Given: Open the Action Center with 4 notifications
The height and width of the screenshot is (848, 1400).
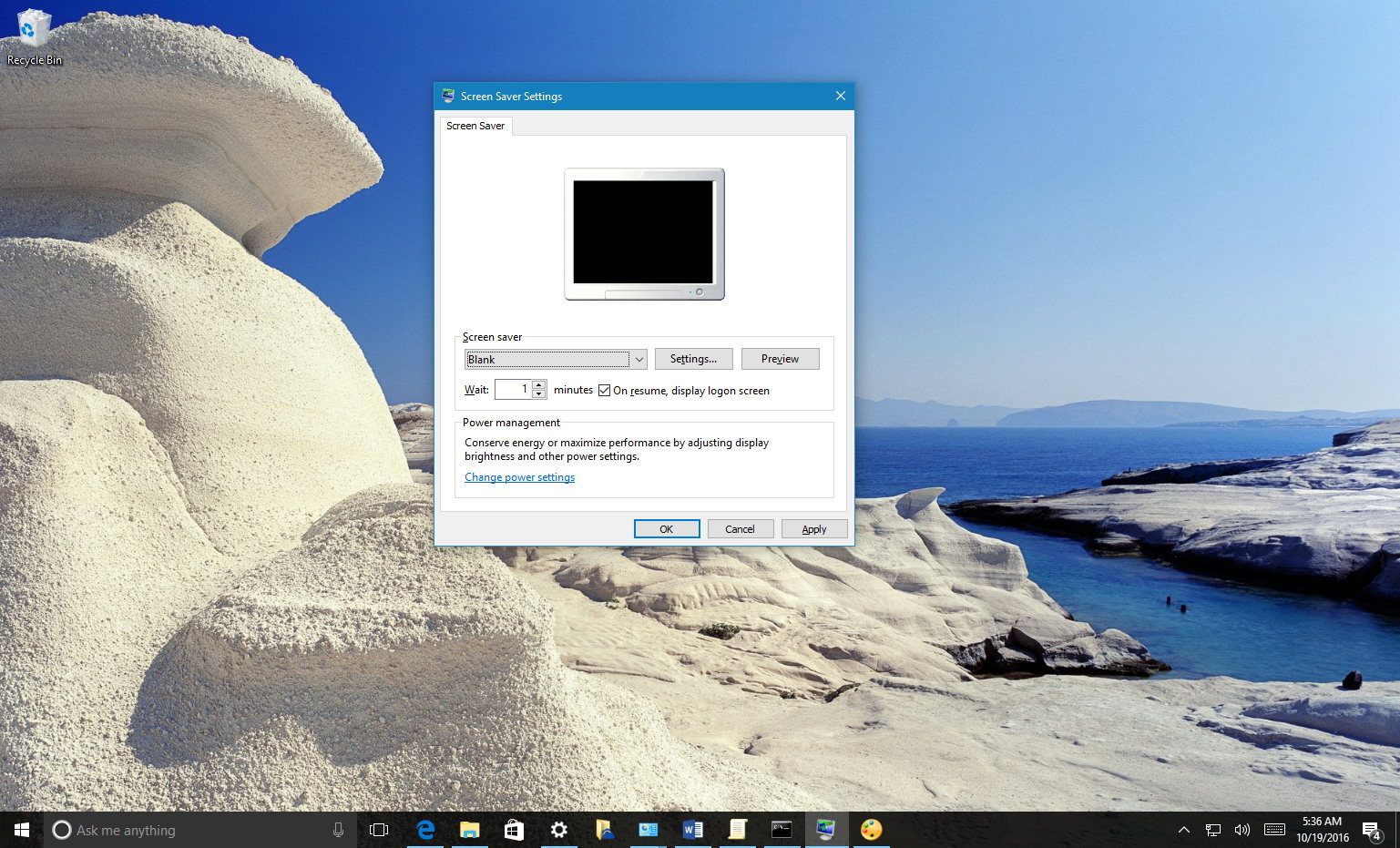Looking at the screenshot, I should pos(1372,830).
